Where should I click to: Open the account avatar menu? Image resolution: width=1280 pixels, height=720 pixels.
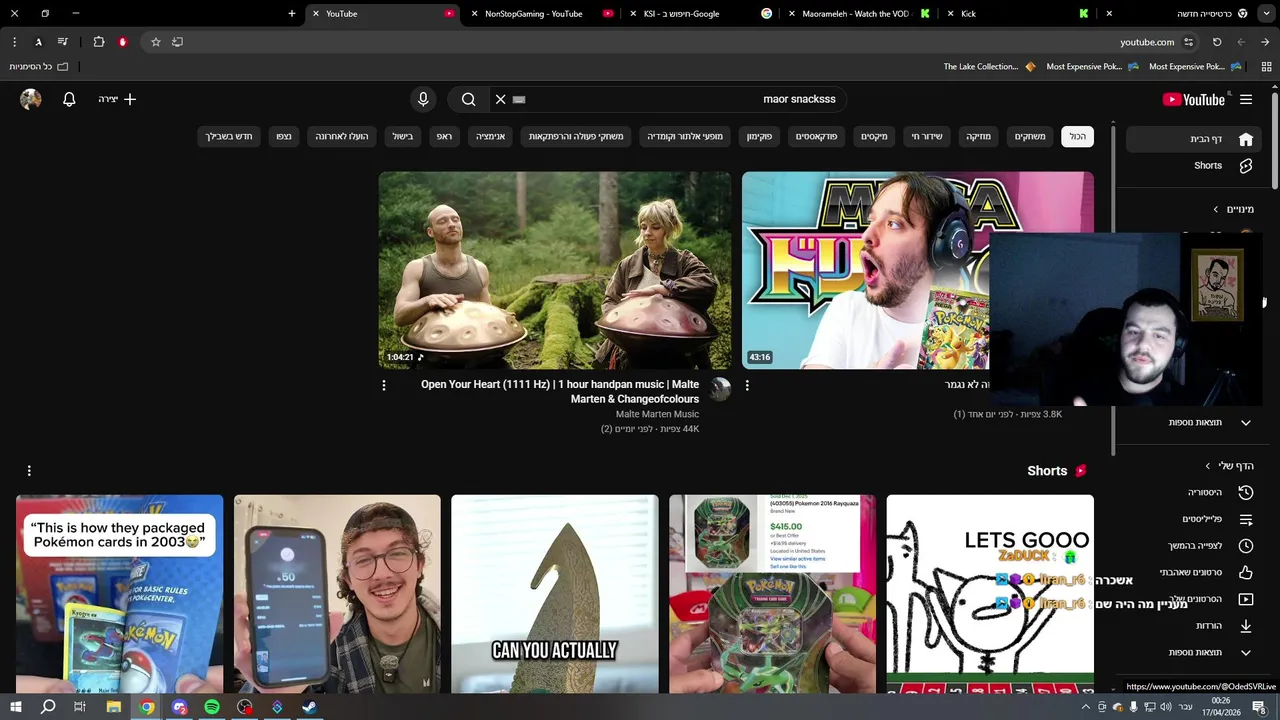pos(31,99)
